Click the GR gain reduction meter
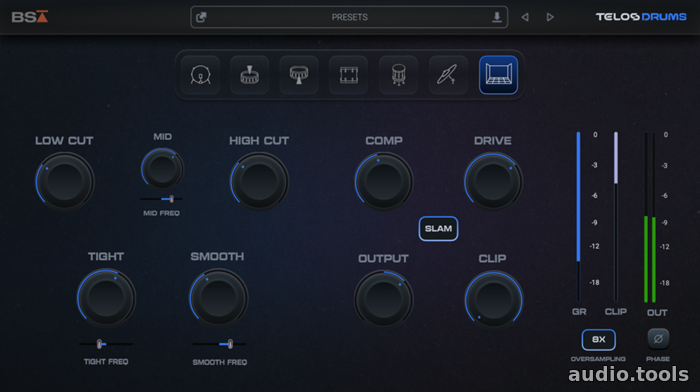 (x=579, y=217)
